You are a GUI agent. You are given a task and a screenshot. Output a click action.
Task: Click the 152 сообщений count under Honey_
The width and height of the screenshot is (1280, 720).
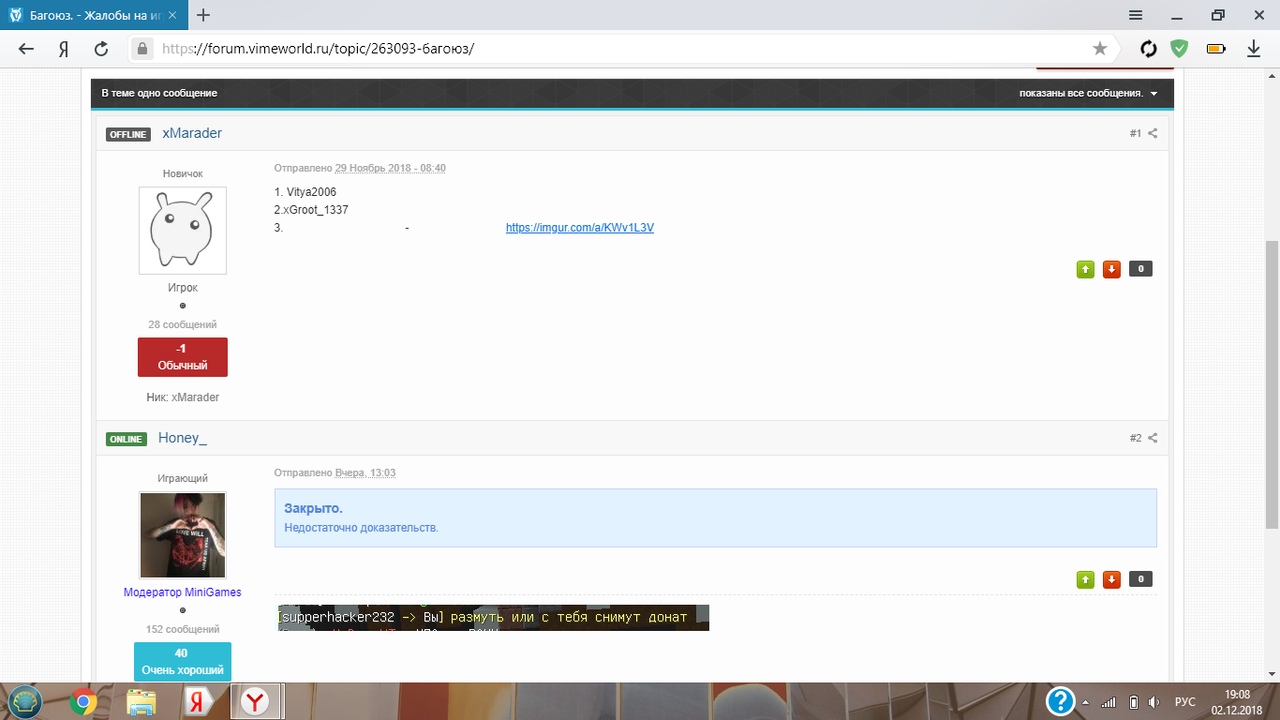[182, 630]
